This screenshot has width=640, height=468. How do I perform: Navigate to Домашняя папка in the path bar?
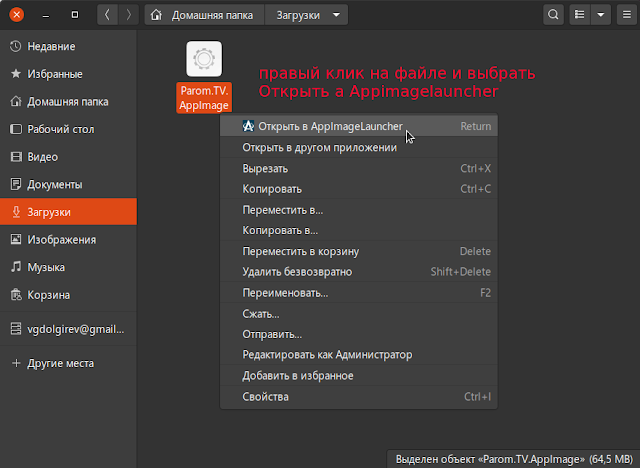[204, 15]
